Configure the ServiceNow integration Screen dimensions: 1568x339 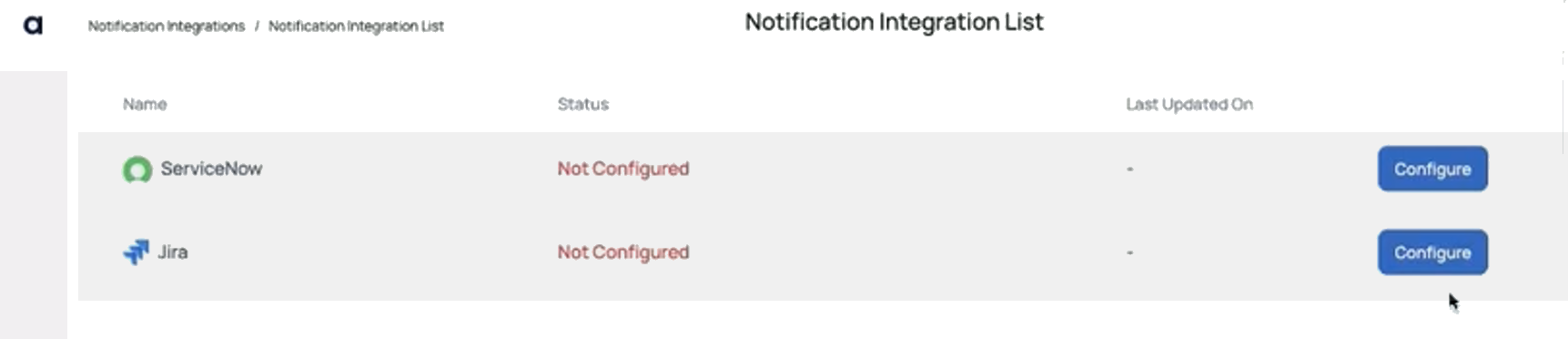[x=1432, y=169]
